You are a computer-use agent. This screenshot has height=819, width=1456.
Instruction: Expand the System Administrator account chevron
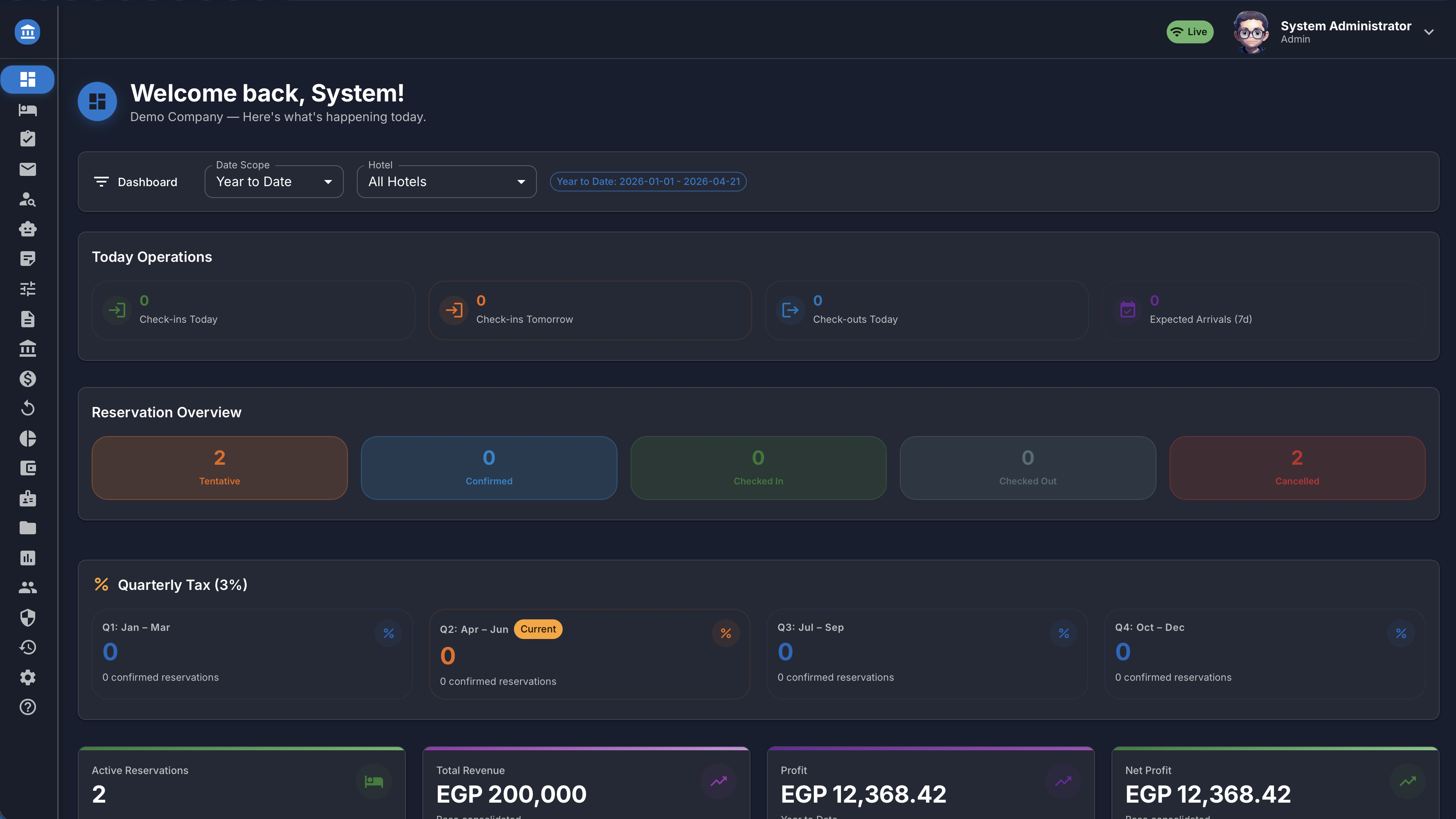click(1429, 32)
